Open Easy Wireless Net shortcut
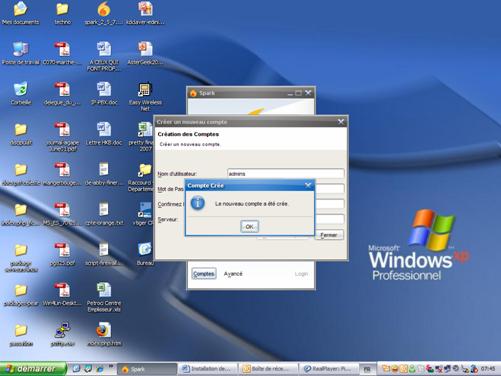Screen dimensions: 501x376 (145, 96)
